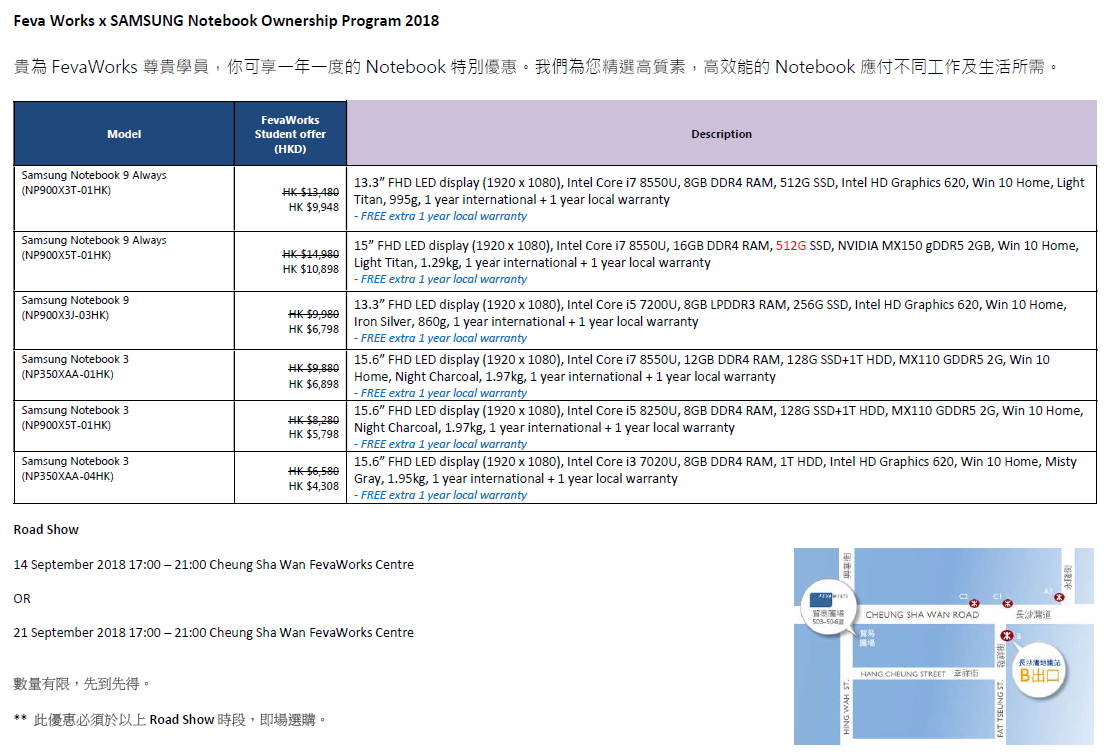Viewport: 1111px width, 753px height.
Task: Click struck-through price 'HK $9,980'
Action: [314, 314]
